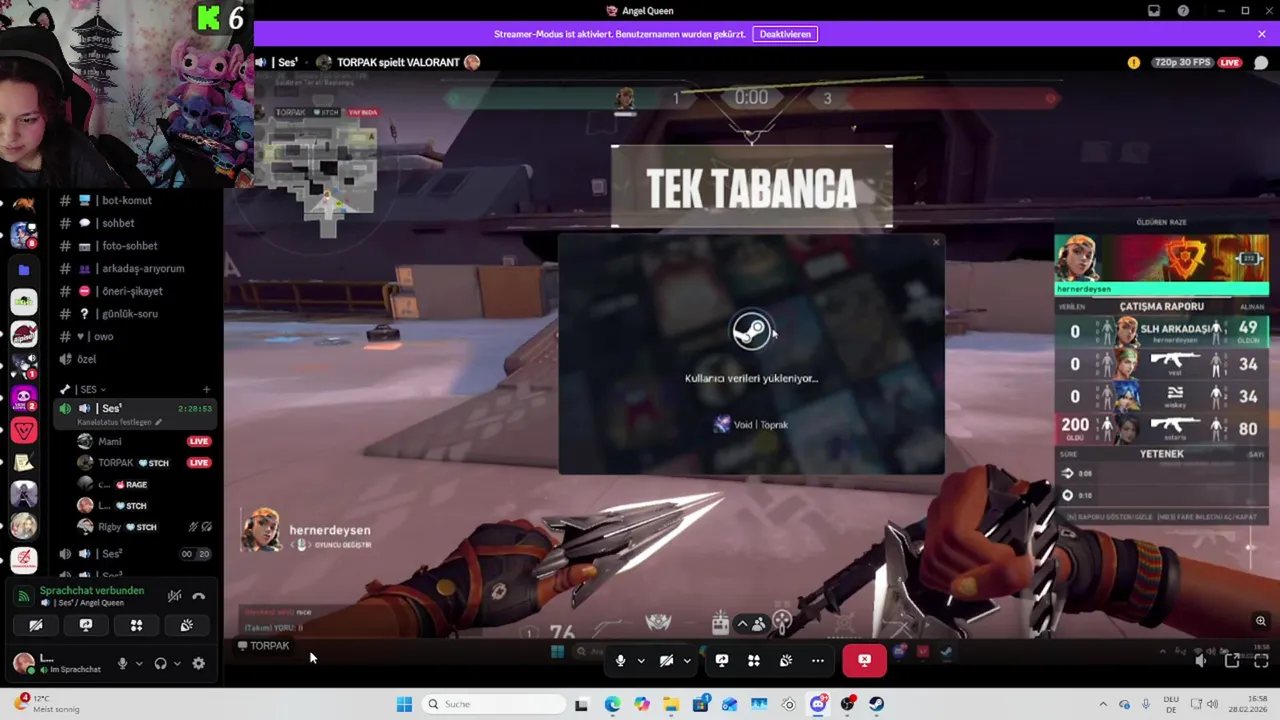Adjust stream volume with the speaker icon
This screenshot has height=720, width=1280.
tap(1201, 661)
